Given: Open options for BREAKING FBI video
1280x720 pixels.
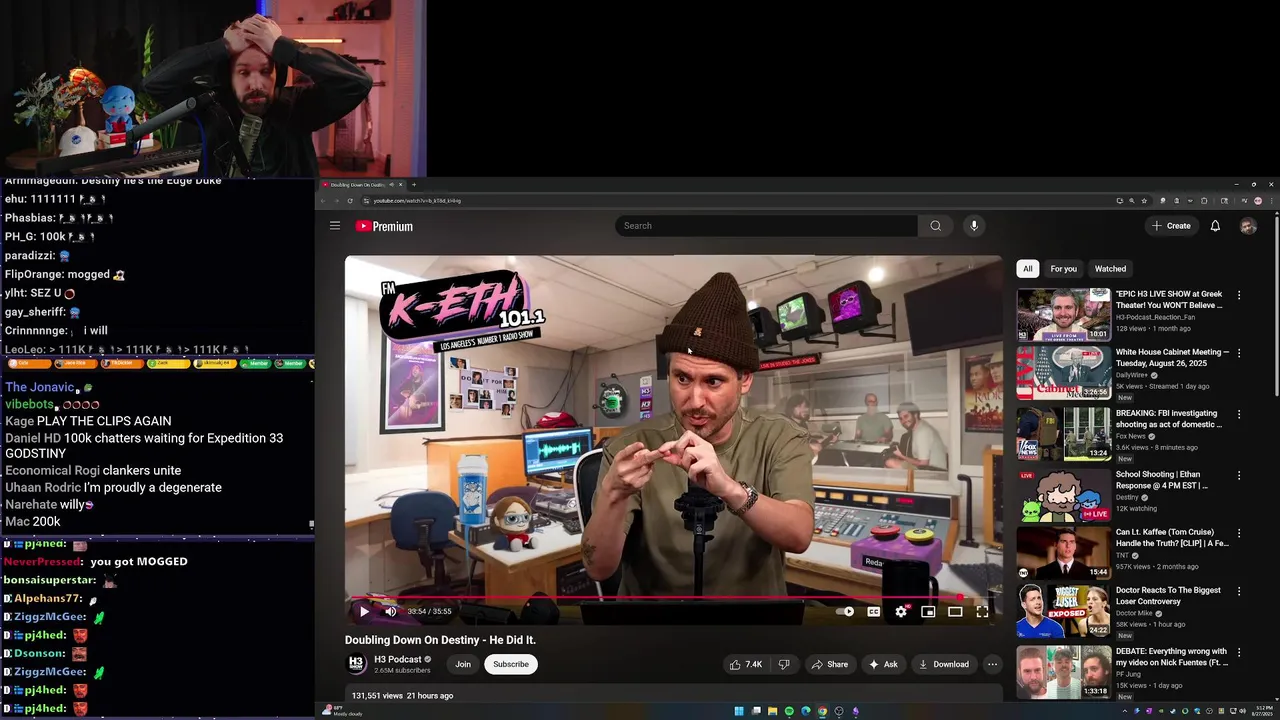Looking at the screenshot, I should tap(1239, 414).
